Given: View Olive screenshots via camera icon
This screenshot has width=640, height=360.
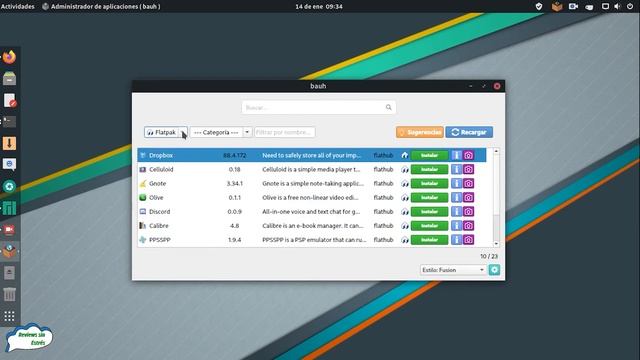Looking at the screenshot, I should [469, 198].
